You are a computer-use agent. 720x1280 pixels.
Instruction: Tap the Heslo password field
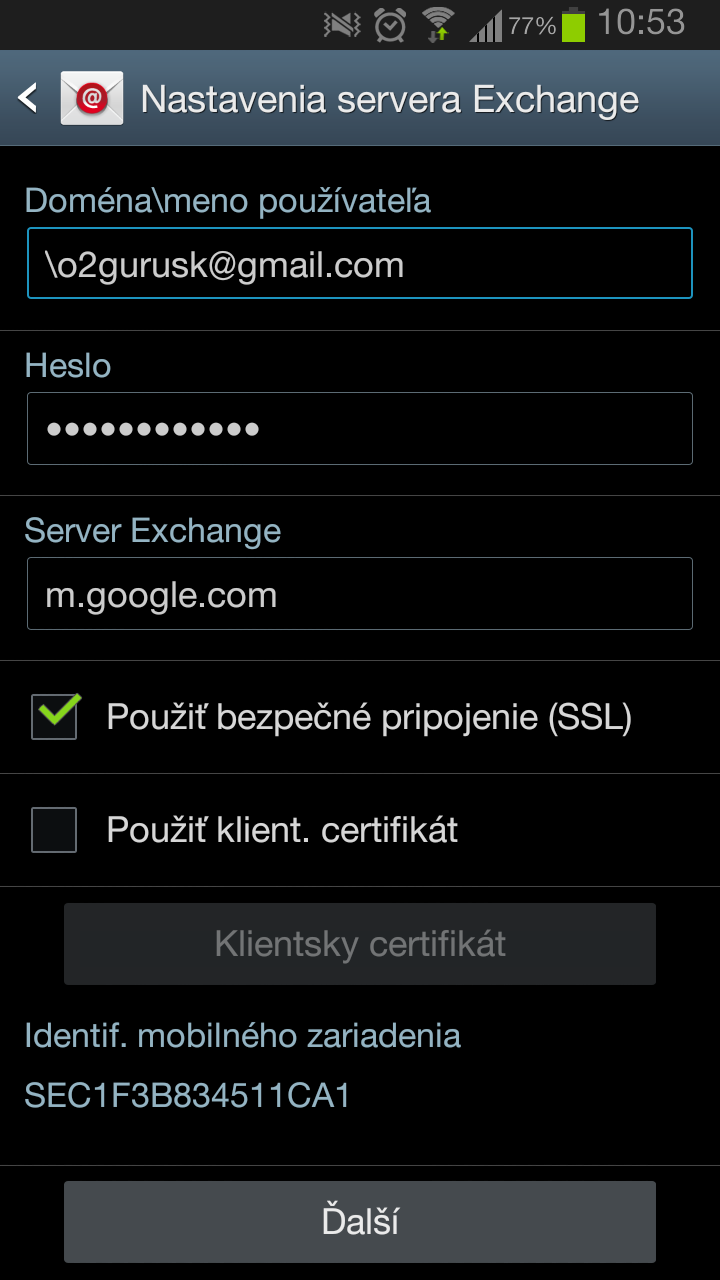[360, 429]
